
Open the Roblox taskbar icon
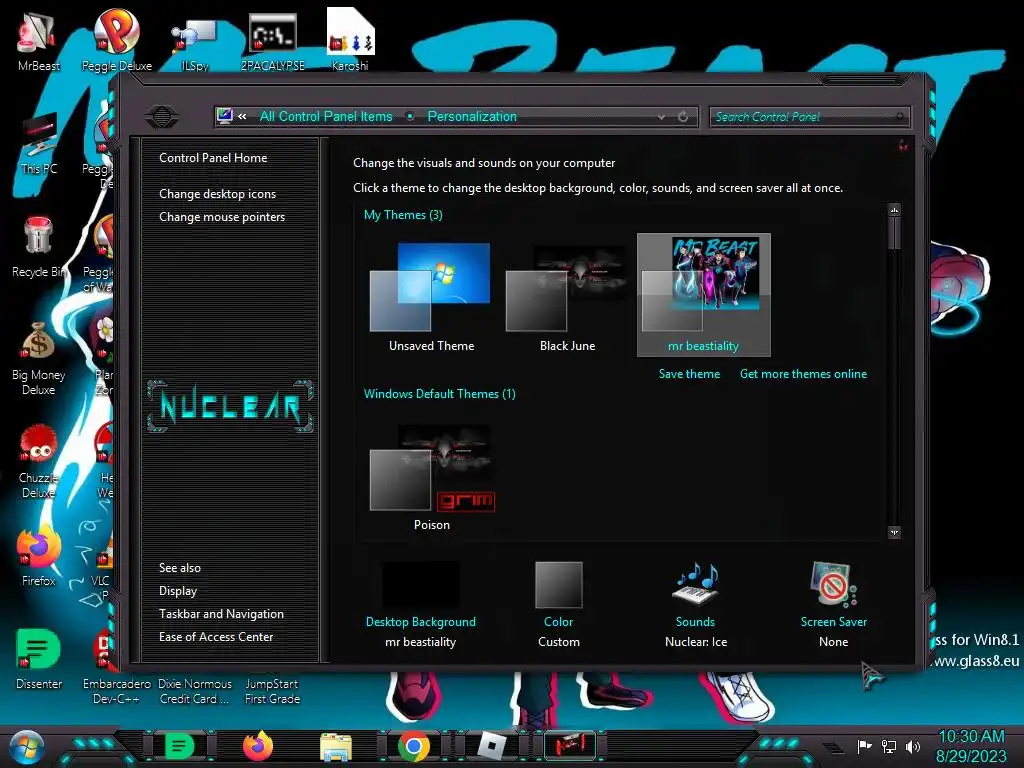[491, 746]
